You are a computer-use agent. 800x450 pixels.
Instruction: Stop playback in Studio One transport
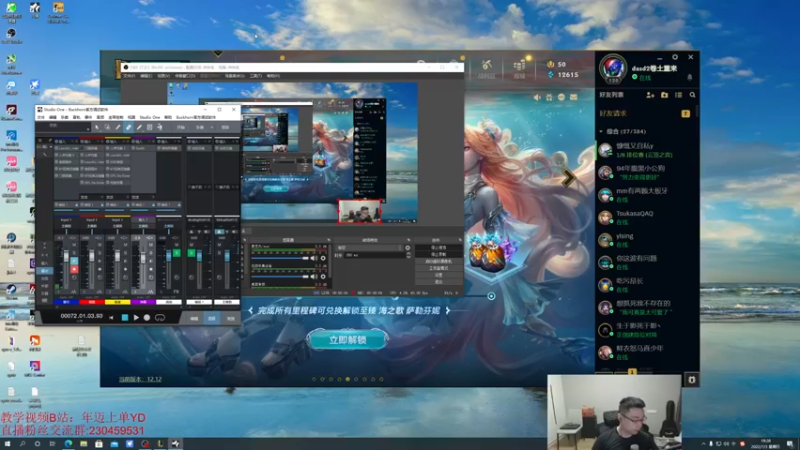(x=124, y=317)
